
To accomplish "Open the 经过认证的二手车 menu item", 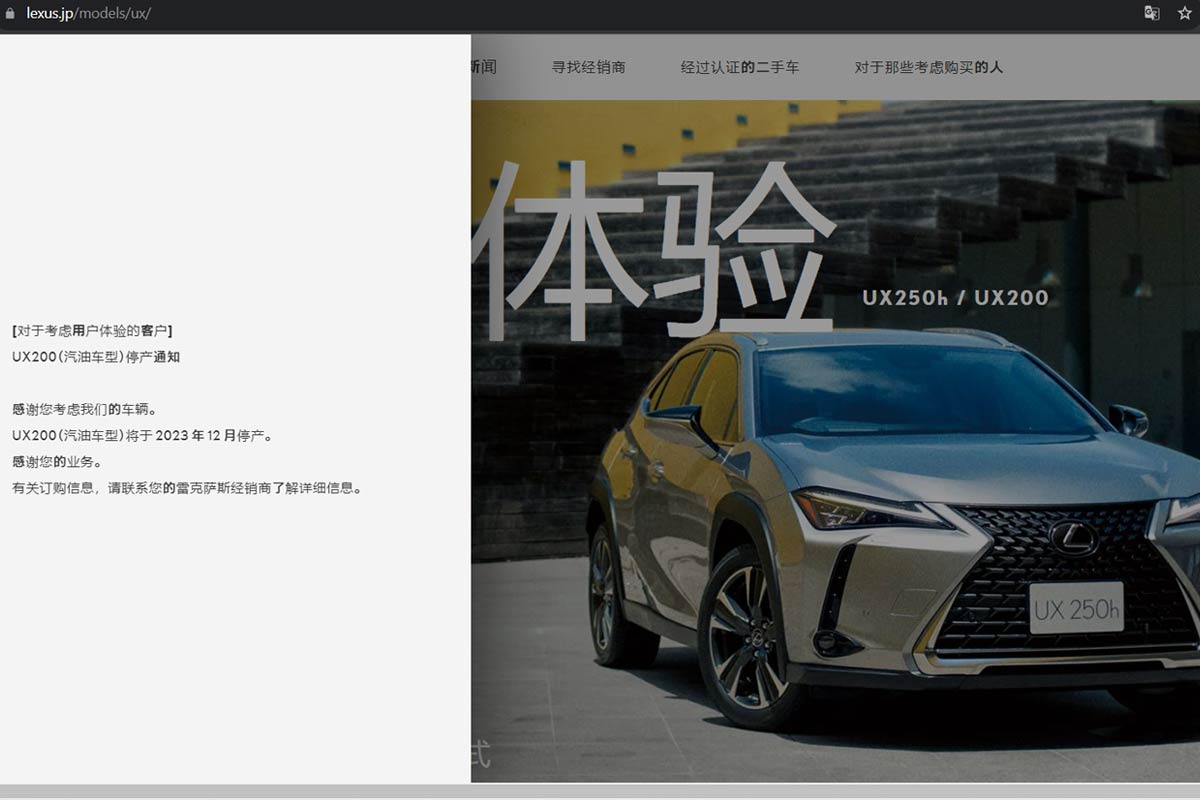I will [740, 68].
